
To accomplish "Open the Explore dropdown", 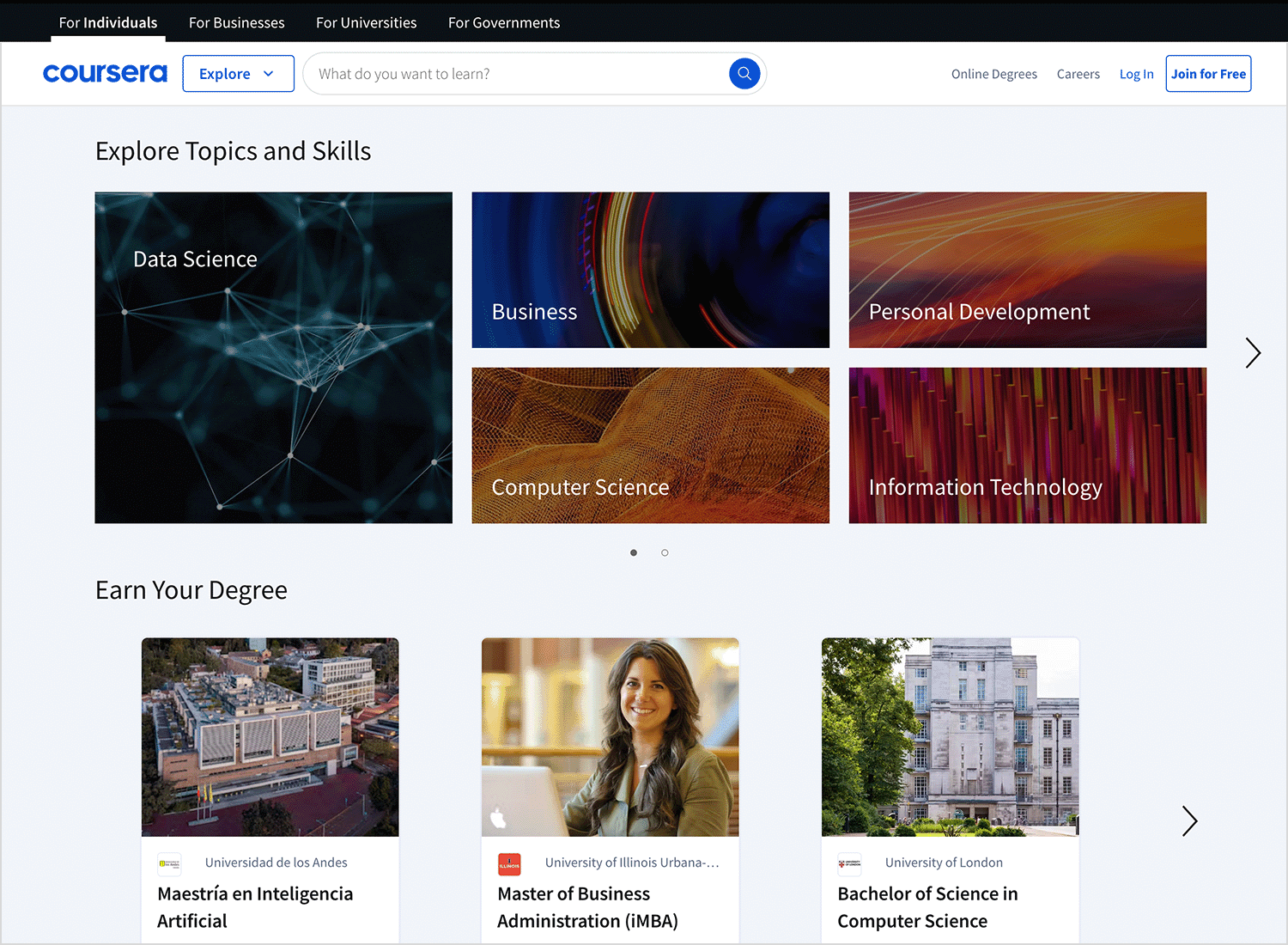I will tap(238, 73).
